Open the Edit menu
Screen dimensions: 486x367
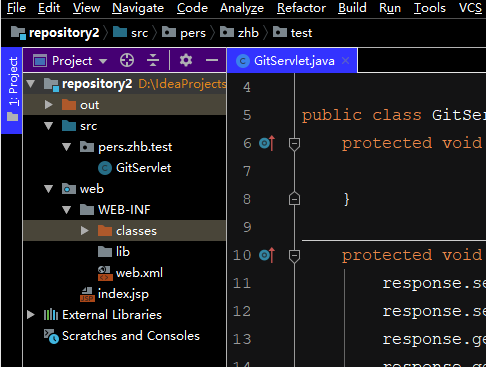[x=49, y=8]
